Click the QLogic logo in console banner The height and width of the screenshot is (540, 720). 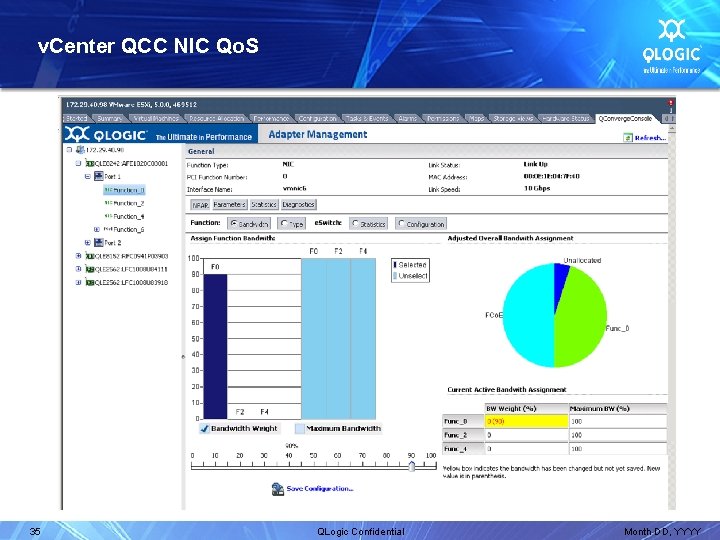coord(106,135)
